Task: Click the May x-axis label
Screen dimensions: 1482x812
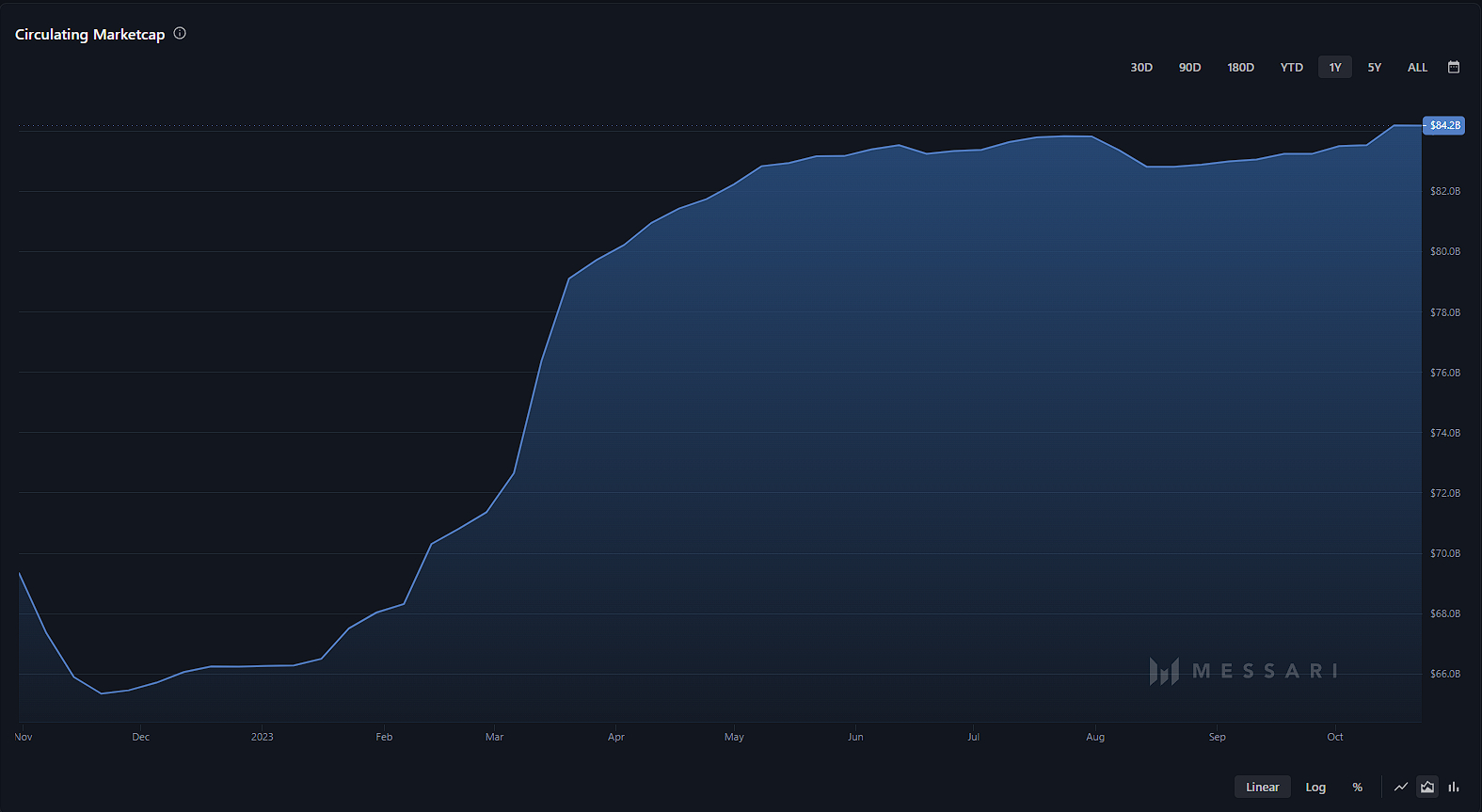Action: click(734, 737)
